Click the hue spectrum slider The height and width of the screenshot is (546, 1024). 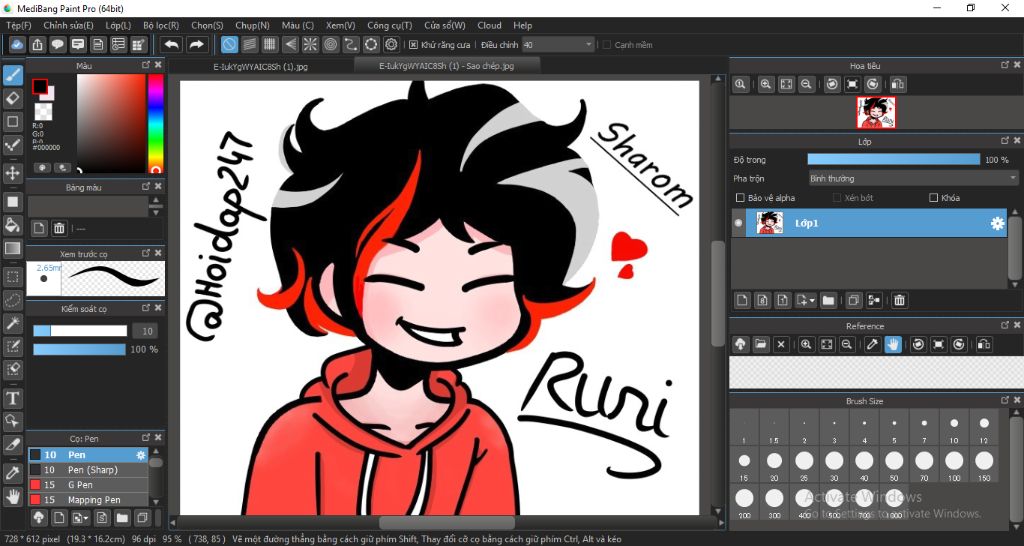click(x=155, y=123)
